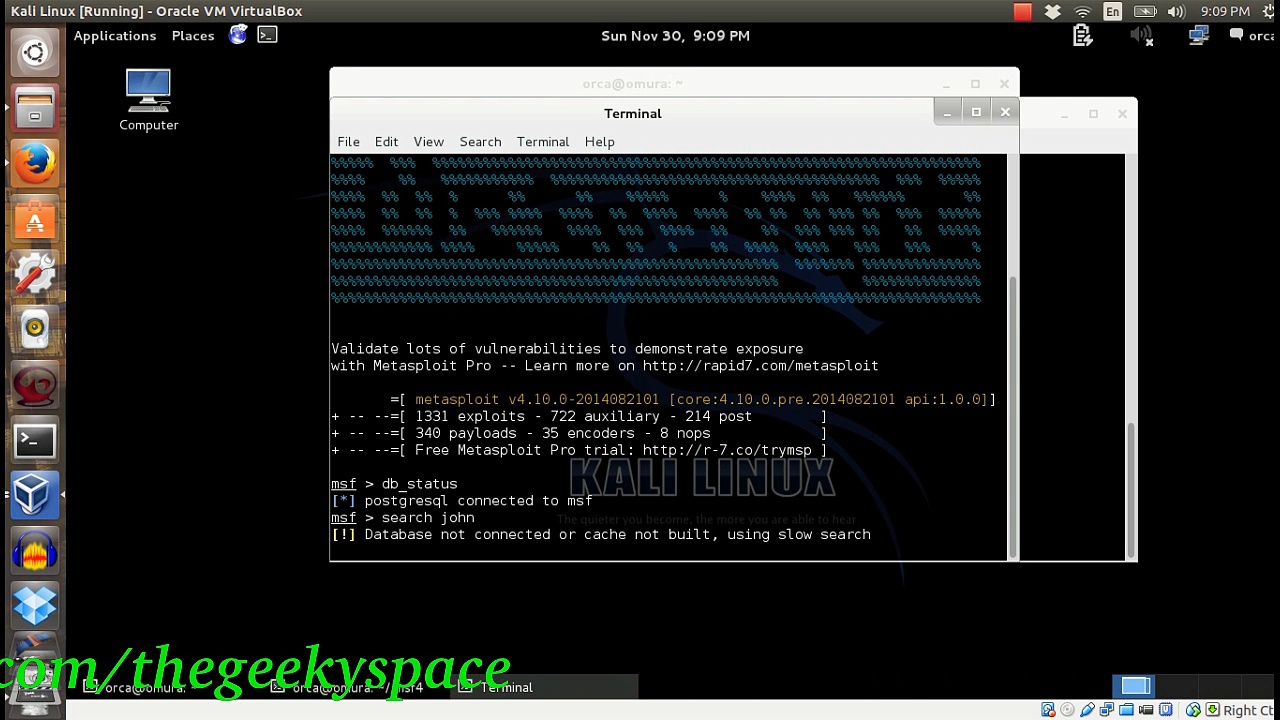This screenshot has width=1280, height=720.
Task: Click the rapid7.com/metasploit URL text
Action: [760, 366]
